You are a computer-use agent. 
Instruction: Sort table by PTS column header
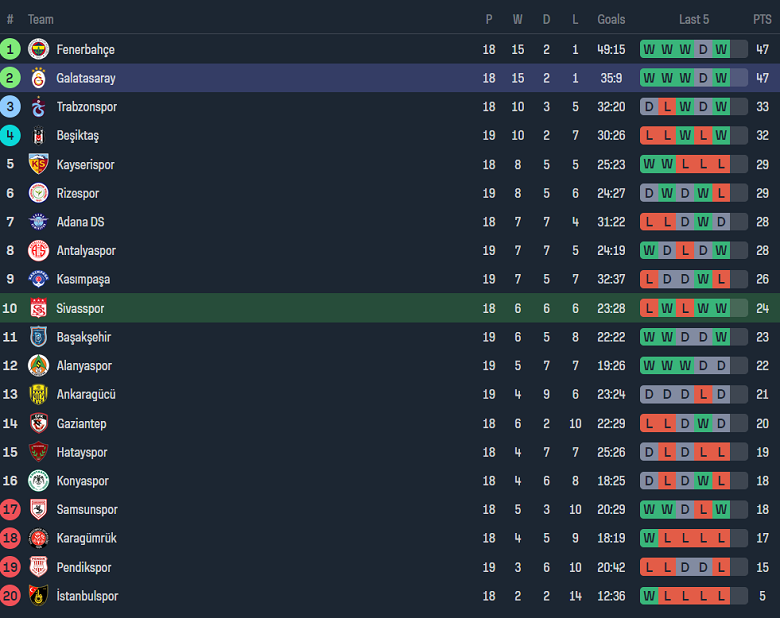point(762,19)
